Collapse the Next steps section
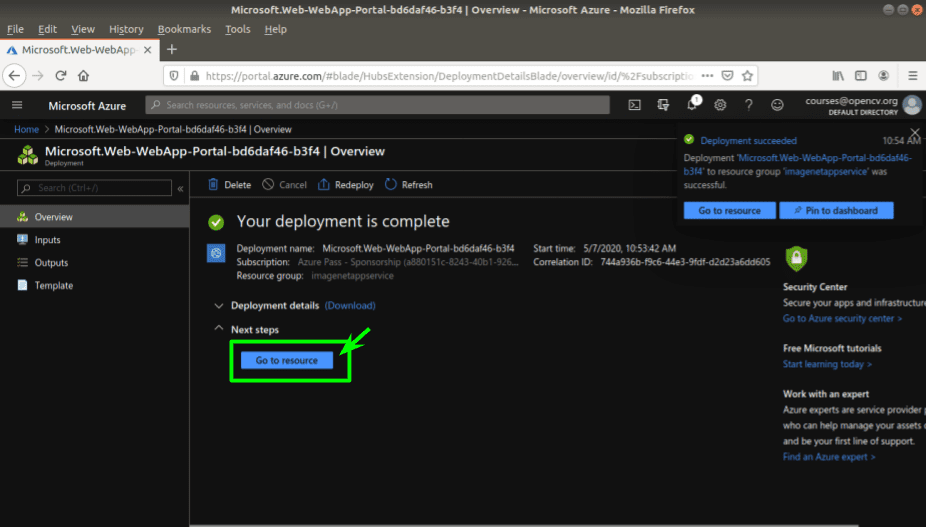 [219, 328]
